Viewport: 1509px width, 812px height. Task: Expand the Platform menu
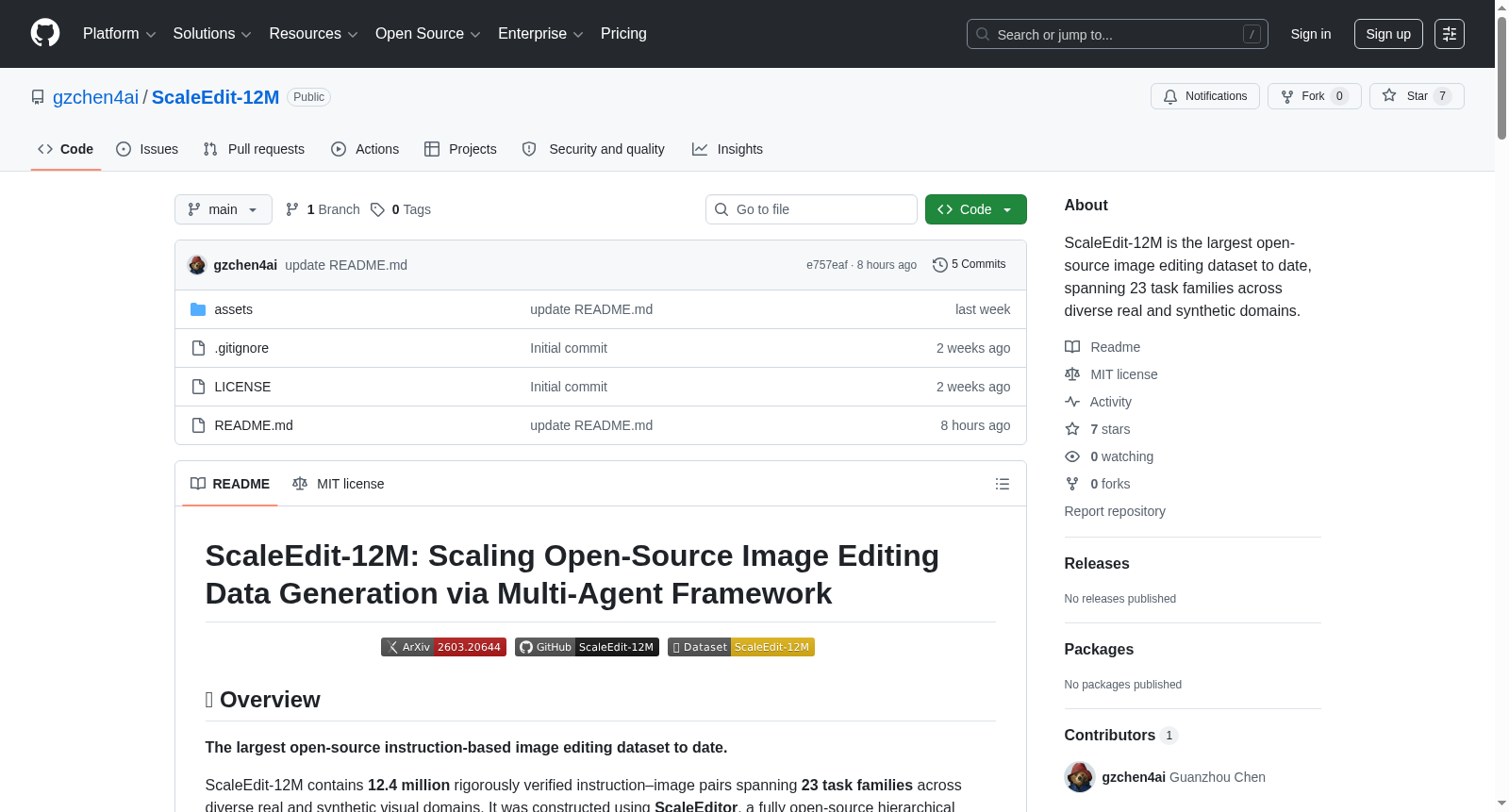(120, 34)
